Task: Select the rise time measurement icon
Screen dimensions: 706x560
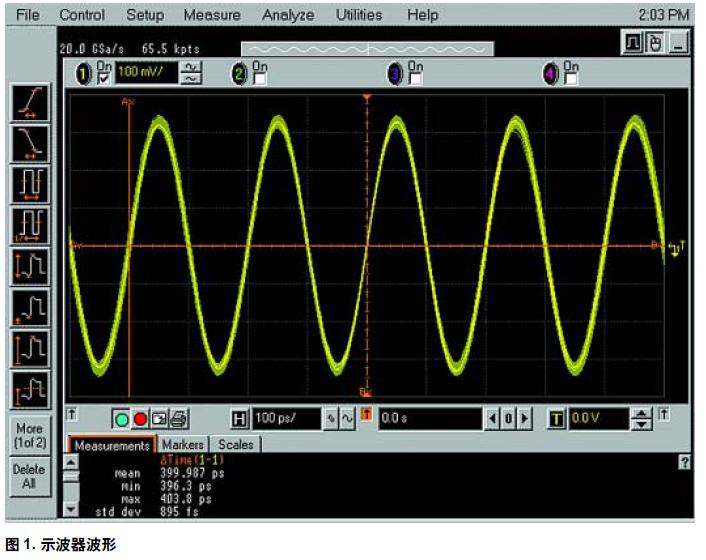Action: (x=29, y=103)
